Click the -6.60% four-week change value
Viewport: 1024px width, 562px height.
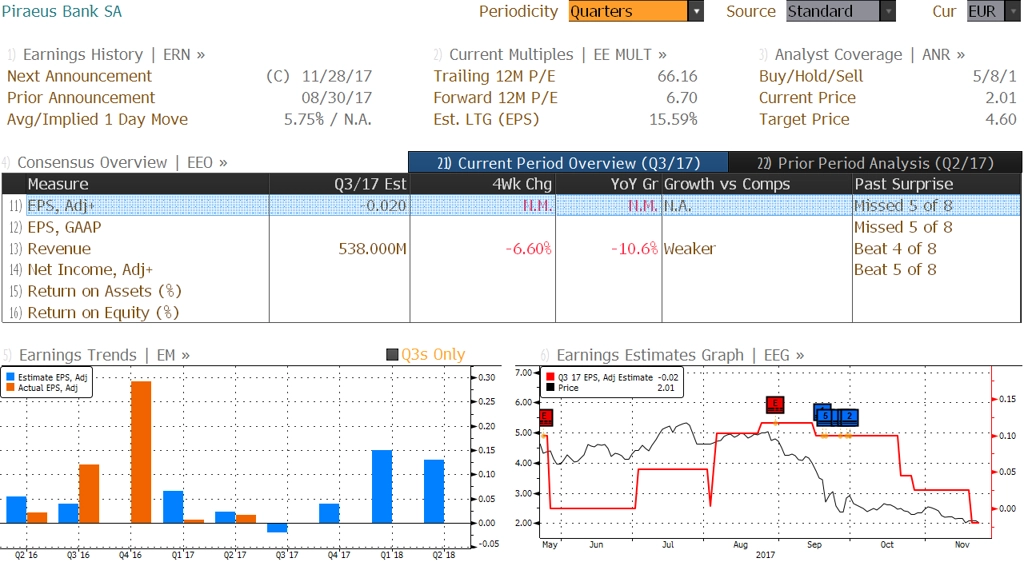(x=528, y=249)
